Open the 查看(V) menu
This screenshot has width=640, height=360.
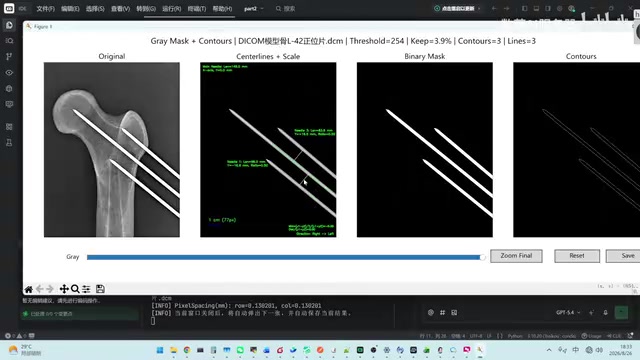click(x=120, y=9)
